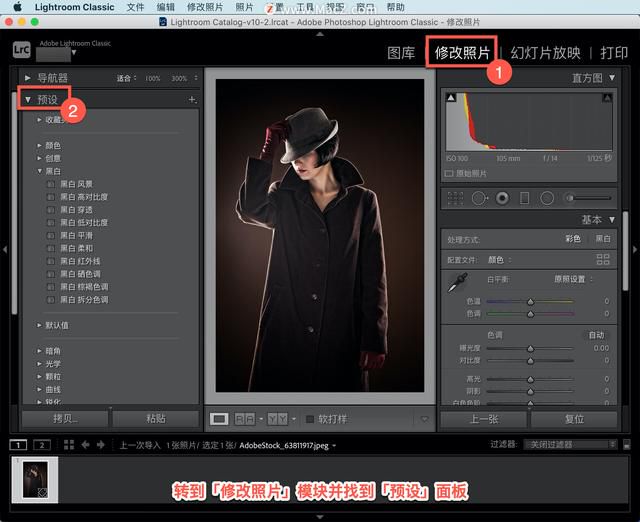Screen dimensions: 640x522
Task: Select the Crop Overlay tool
Action: [456, 198]
